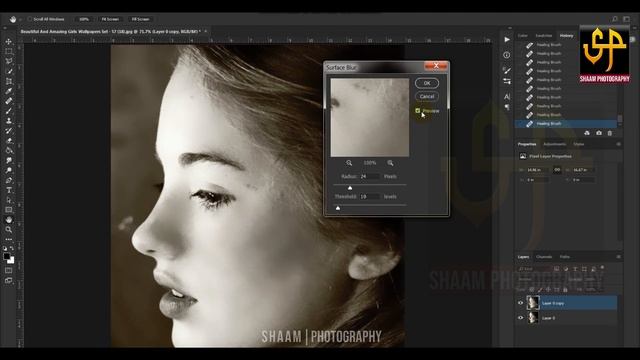Screen dimensions: 640x360
Task: Select the Eyedropper tool
Action: click(9, 91)
